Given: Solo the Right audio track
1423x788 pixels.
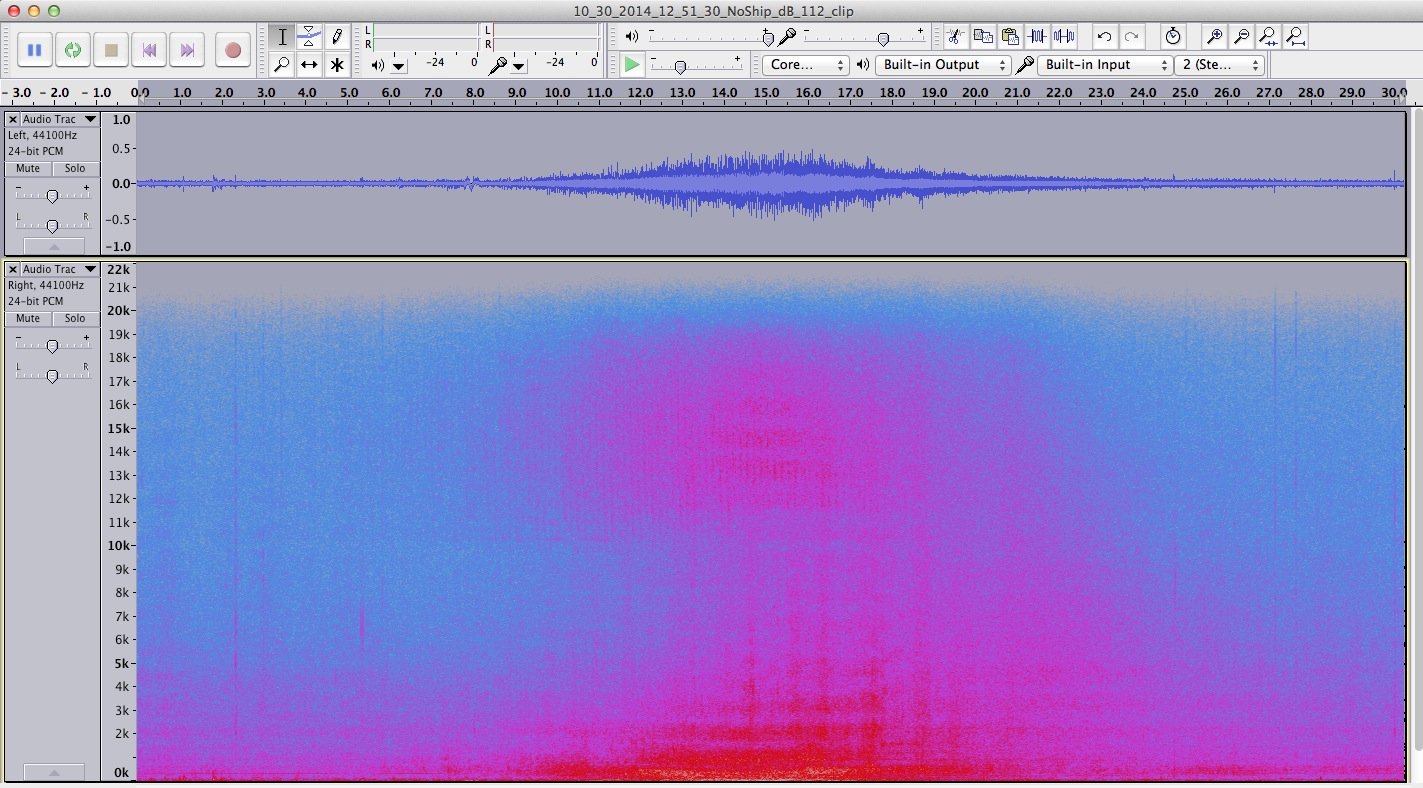Looking at the screenshot, I should pyautogui.click(x=75, y=319).
